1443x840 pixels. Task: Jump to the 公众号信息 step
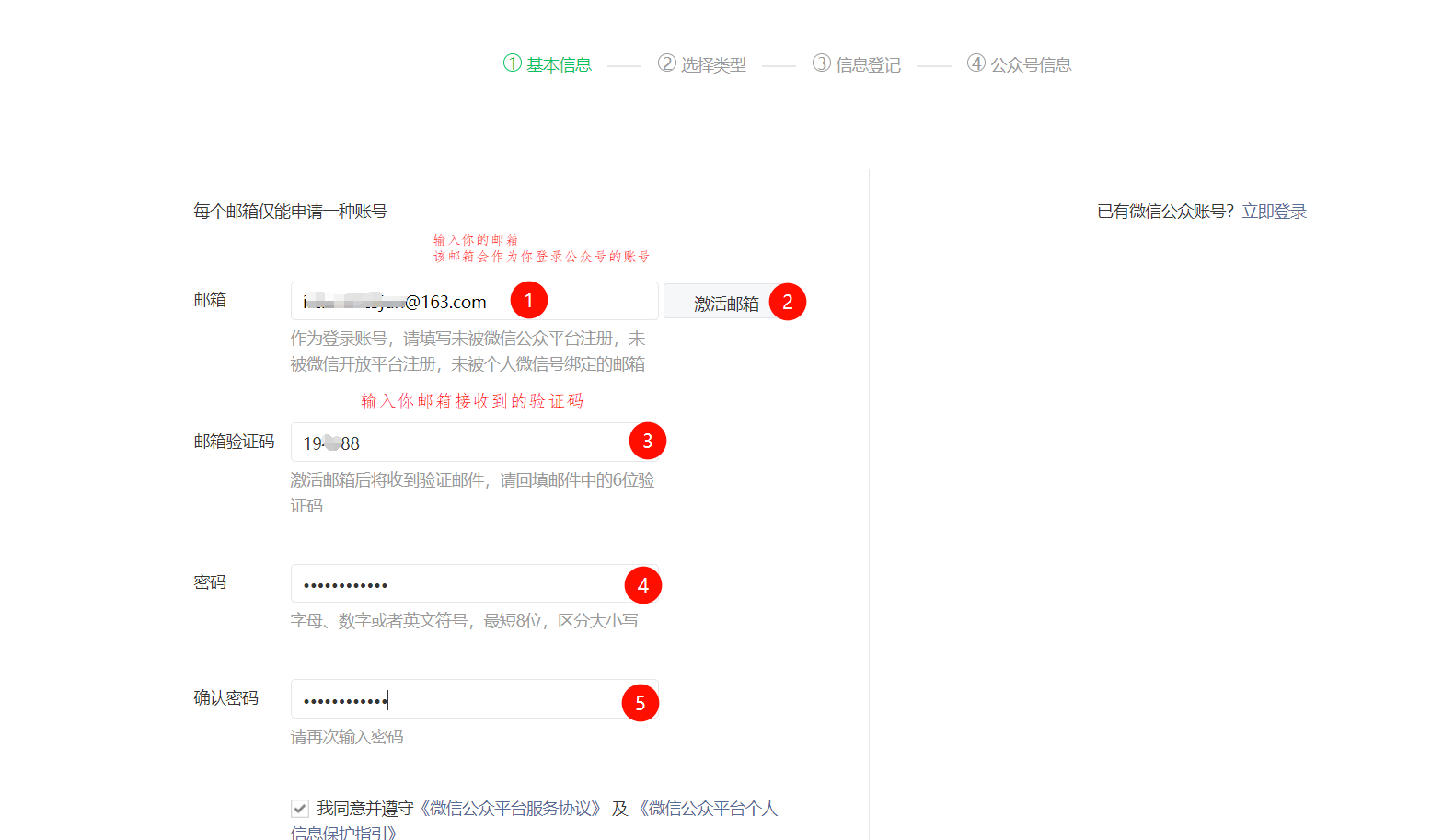(x=1019, y=64)
